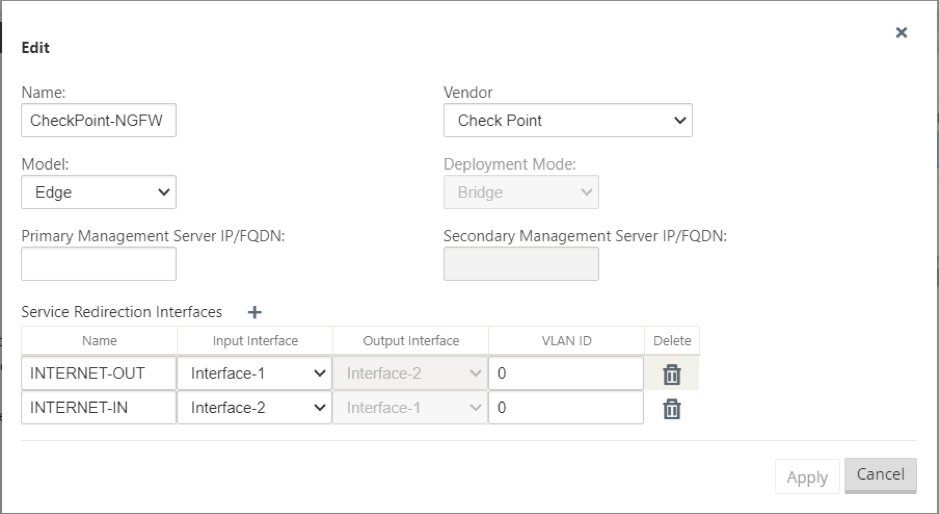Click the Primary Management Server IP/FQDN label
This screenshot has width=939, height=514.
(x=153, y=236)
